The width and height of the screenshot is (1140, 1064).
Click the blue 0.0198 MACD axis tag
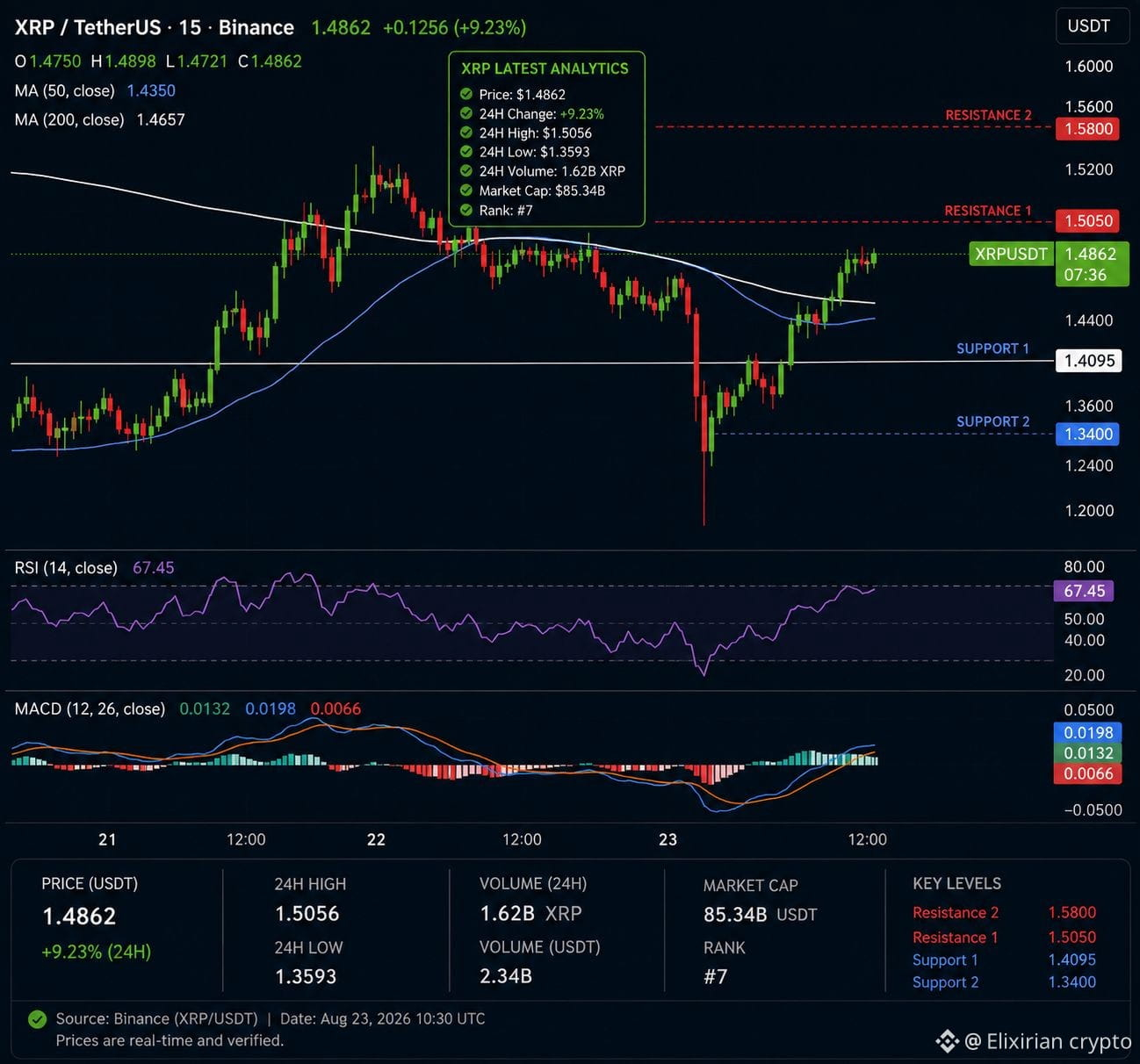coord(1088,732)
